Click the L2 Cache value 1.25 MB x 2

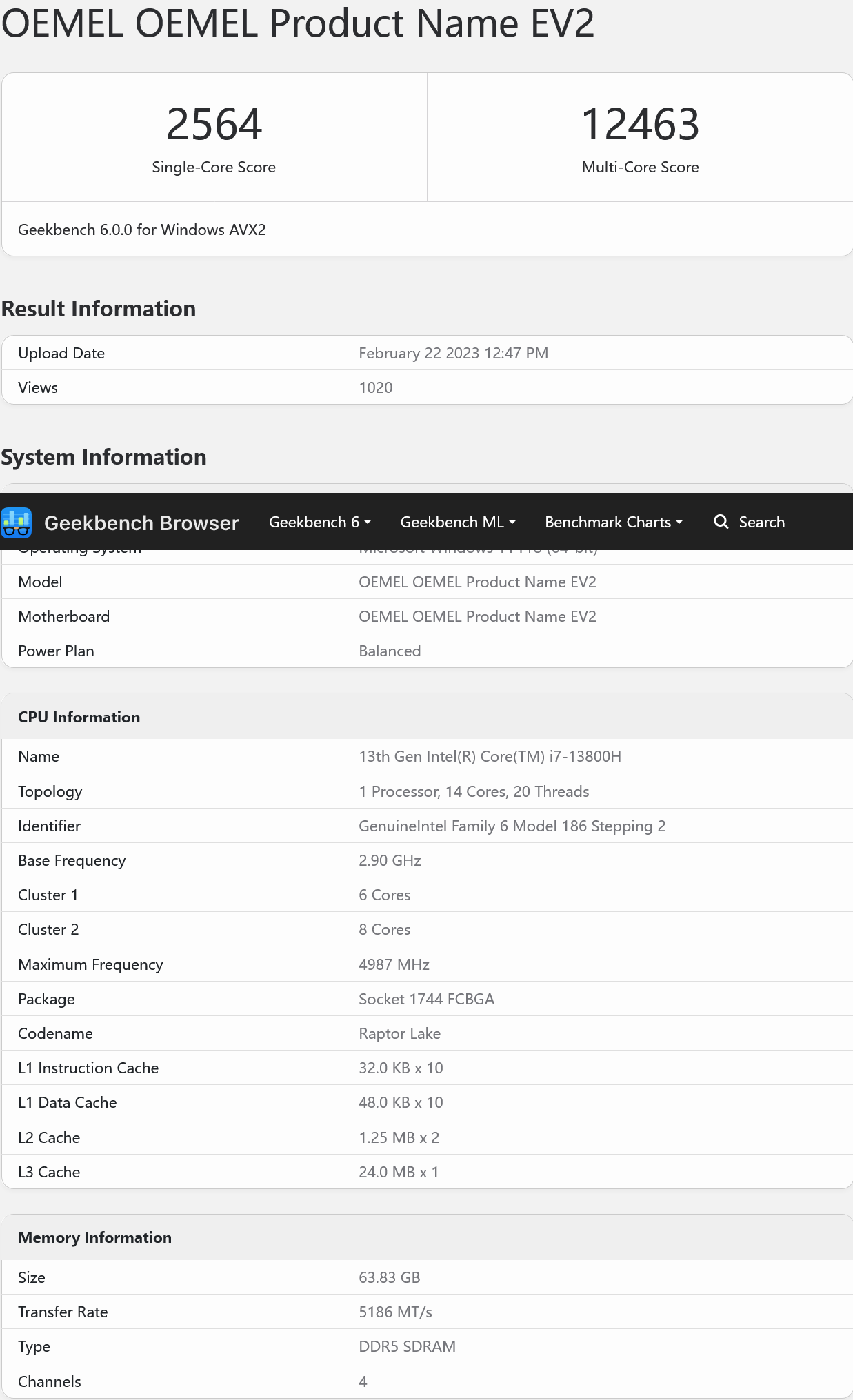tap(399, 1137)
